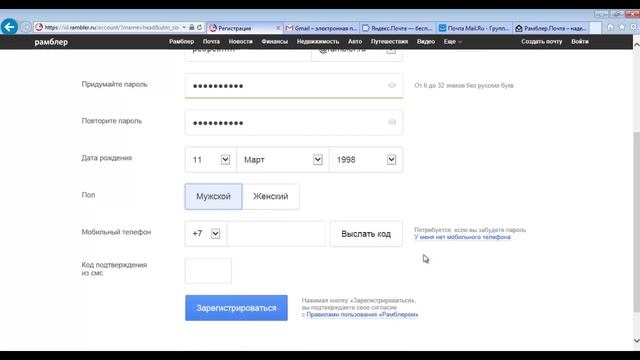Click the У меня нет мобильного телефона link
Image resolution: width=640 pixels, height=360 pixels.
pyautogui.click(x=462, y=237)
